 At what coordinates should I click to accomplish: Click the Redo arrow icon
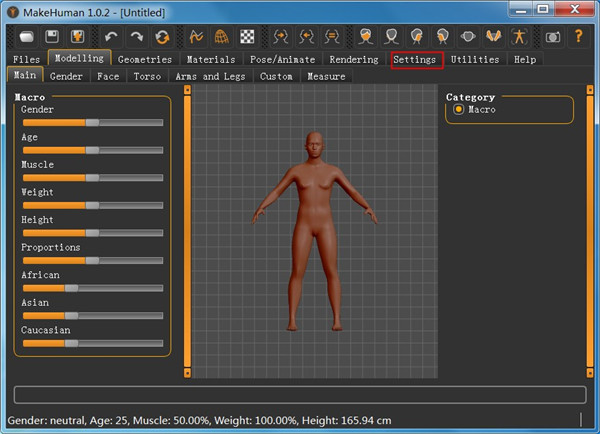coord(136,36)
